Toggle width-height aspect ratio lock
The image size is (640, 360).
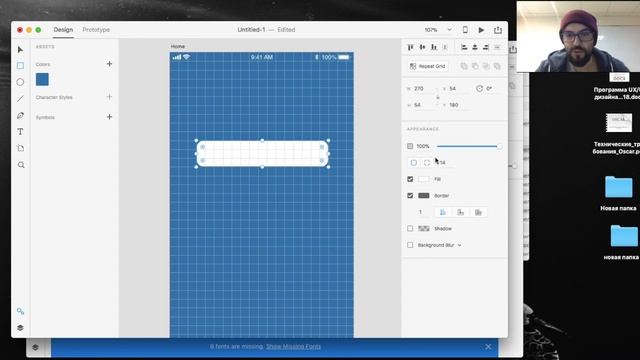click(438, 97)
